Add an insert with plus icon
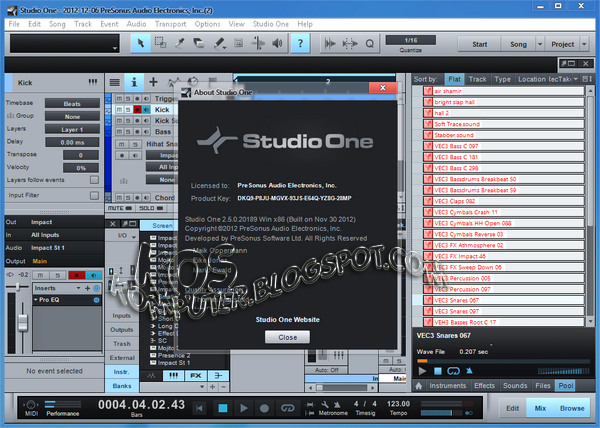600x428 pixels. click(88, 288)
